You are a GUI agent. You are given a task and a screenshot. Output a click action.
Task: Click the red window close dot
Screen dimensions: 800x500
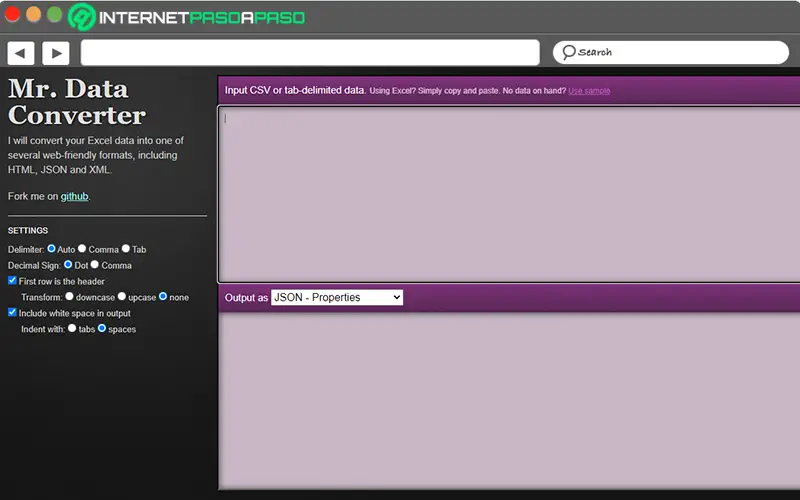12,14
